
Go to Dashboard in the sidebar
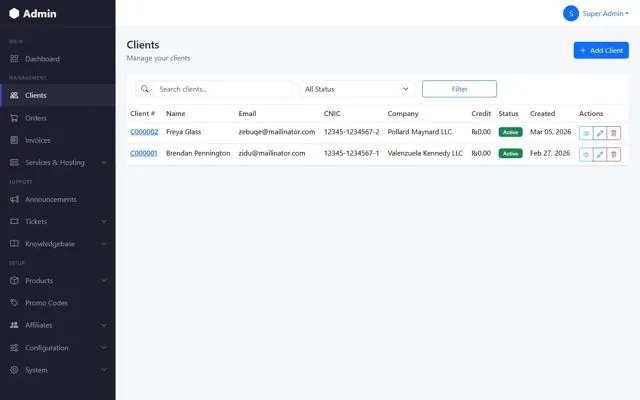(x=57, y=59)
